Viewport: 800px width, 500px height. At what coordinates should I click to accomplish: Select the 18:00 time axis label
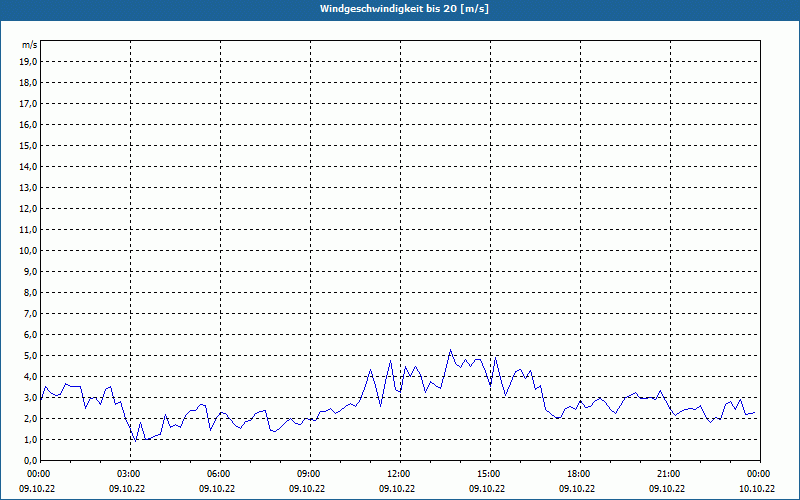(x=578, y=474)
